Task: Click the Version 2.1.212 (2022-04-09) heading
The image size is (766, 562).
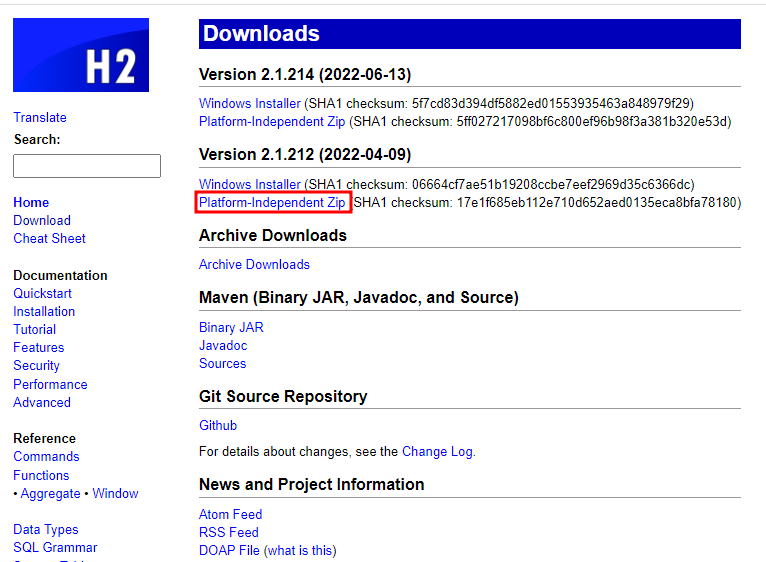Action: pyautogui.click(x=305, y=155)
